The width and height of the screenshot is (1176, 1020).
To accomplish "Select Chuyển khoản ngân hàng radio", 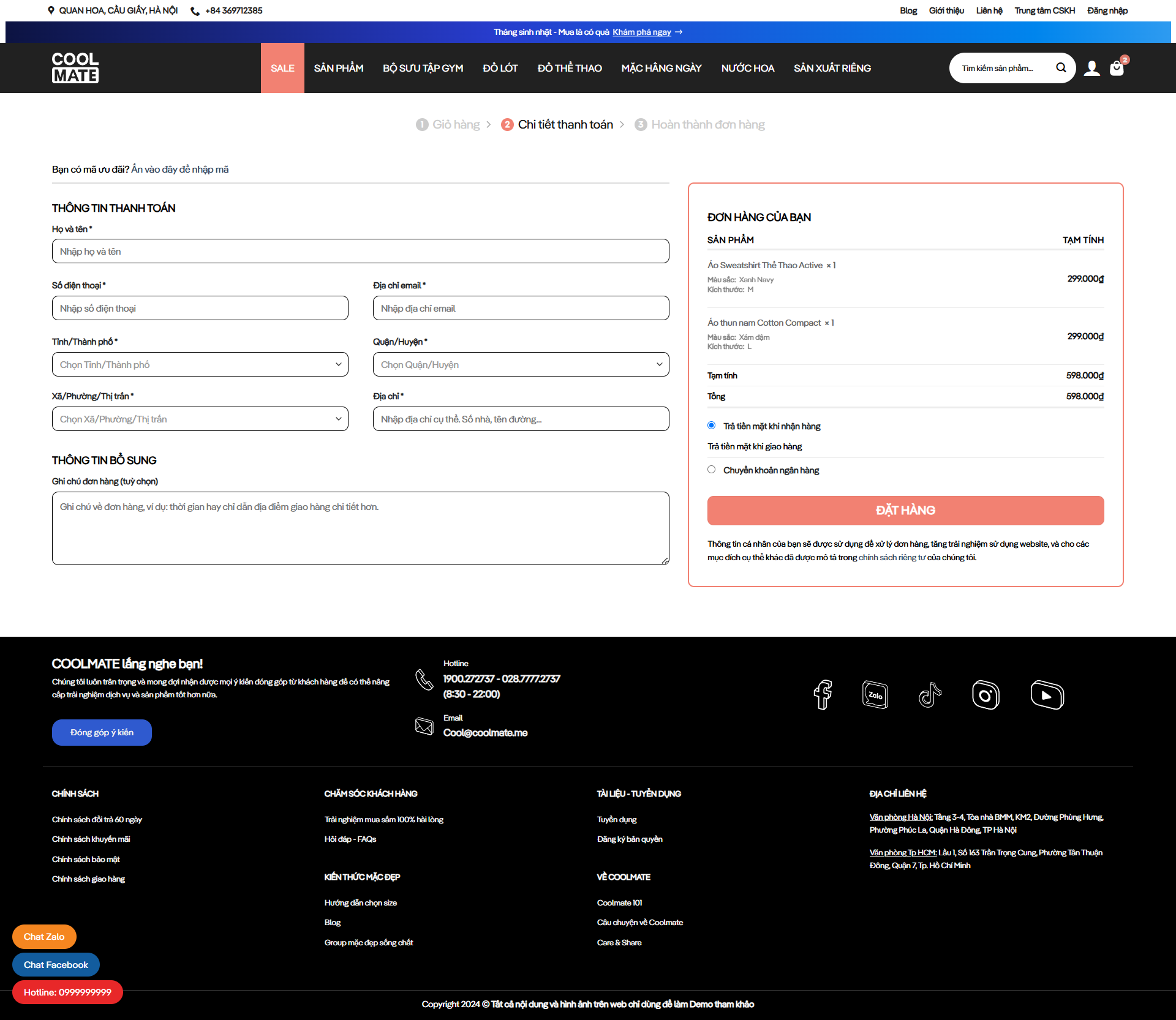I will (x=711, y=470).
